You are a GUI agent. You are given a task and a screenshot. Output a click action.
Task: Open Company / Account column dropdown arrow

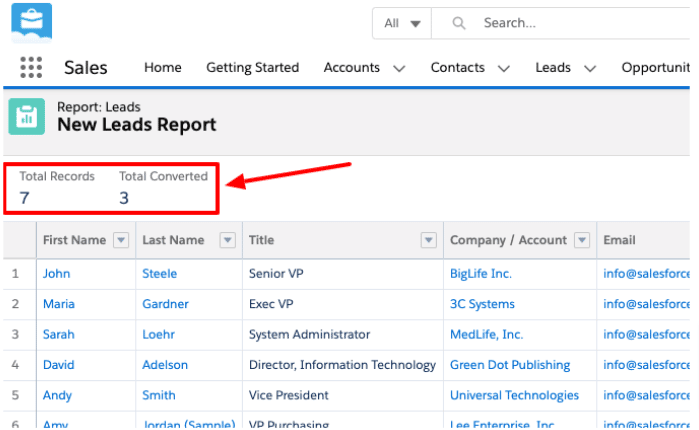pos(582,240)
